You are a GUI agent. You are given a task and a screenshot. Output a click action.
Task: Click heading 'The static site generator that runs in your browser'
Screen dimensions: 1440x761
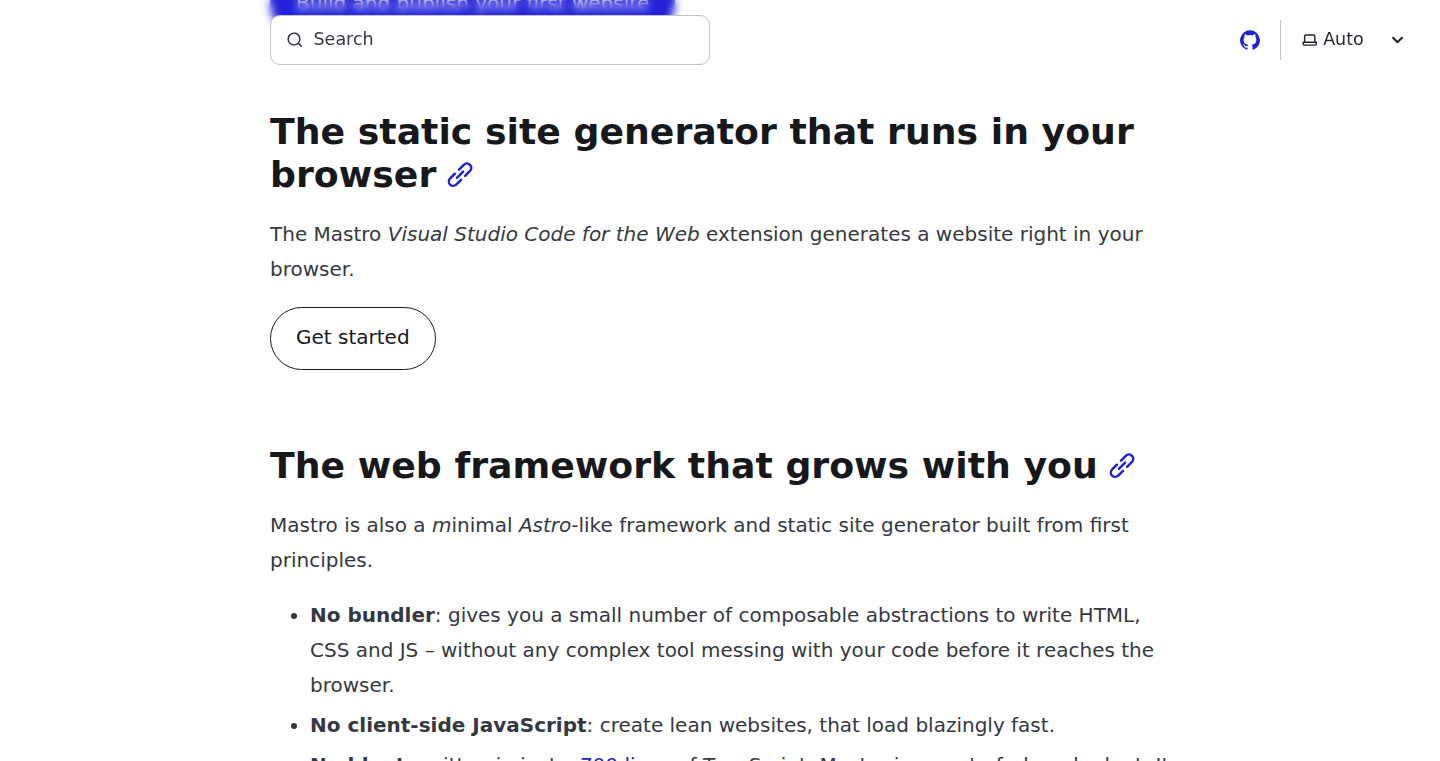click(x=702, y=153)
